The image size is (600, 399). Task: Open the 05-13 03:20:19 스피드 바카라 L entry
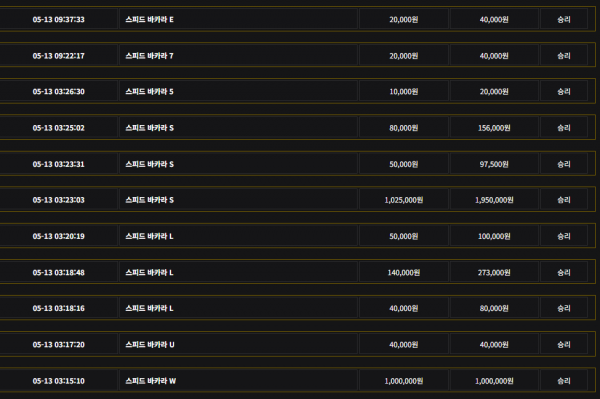(298, 236)
